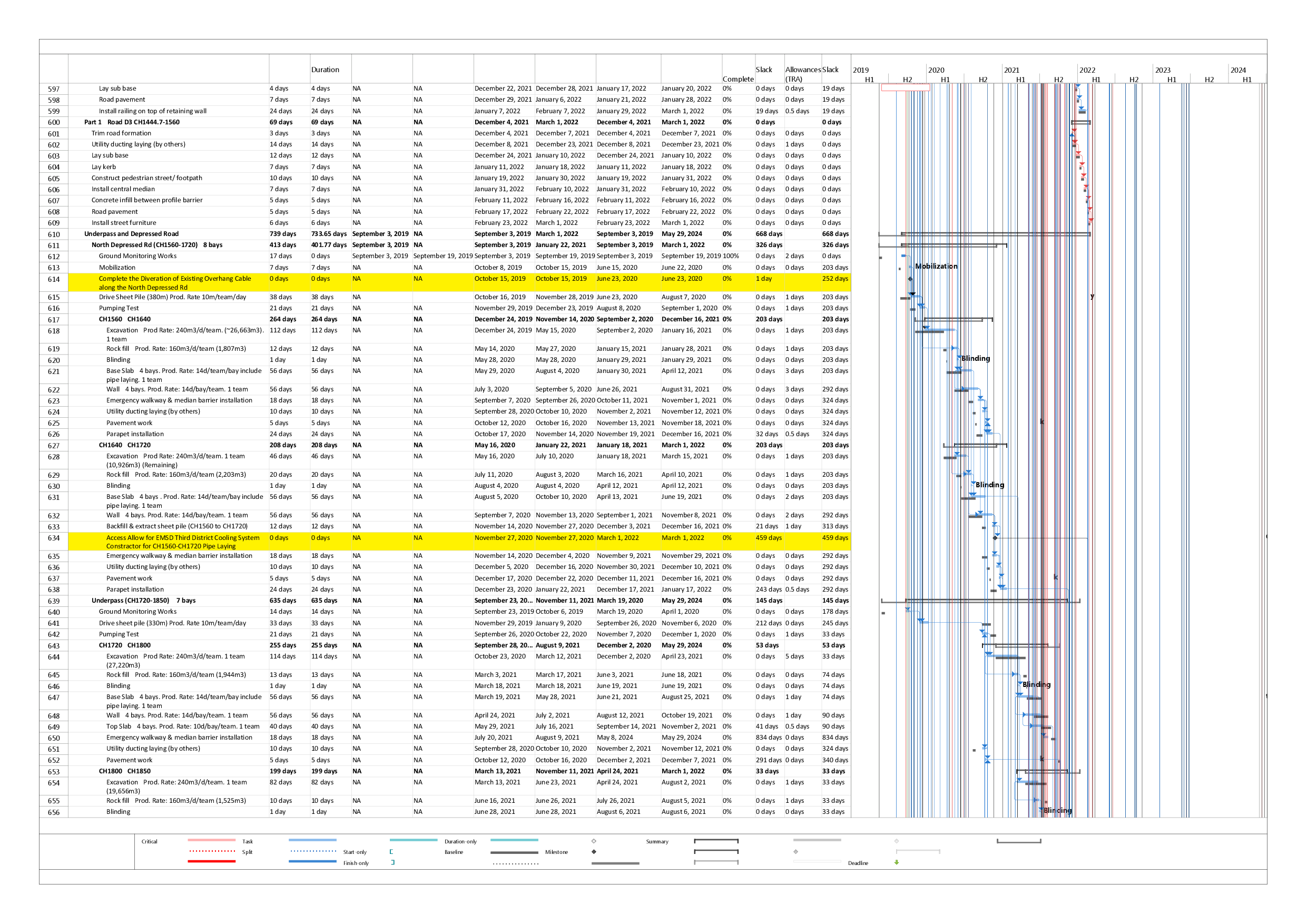
Task: Click task 'Backfill & extract sheet pile (CH1560 to CH1720)'
Action: pyautogui.click(x=177, y=527)
